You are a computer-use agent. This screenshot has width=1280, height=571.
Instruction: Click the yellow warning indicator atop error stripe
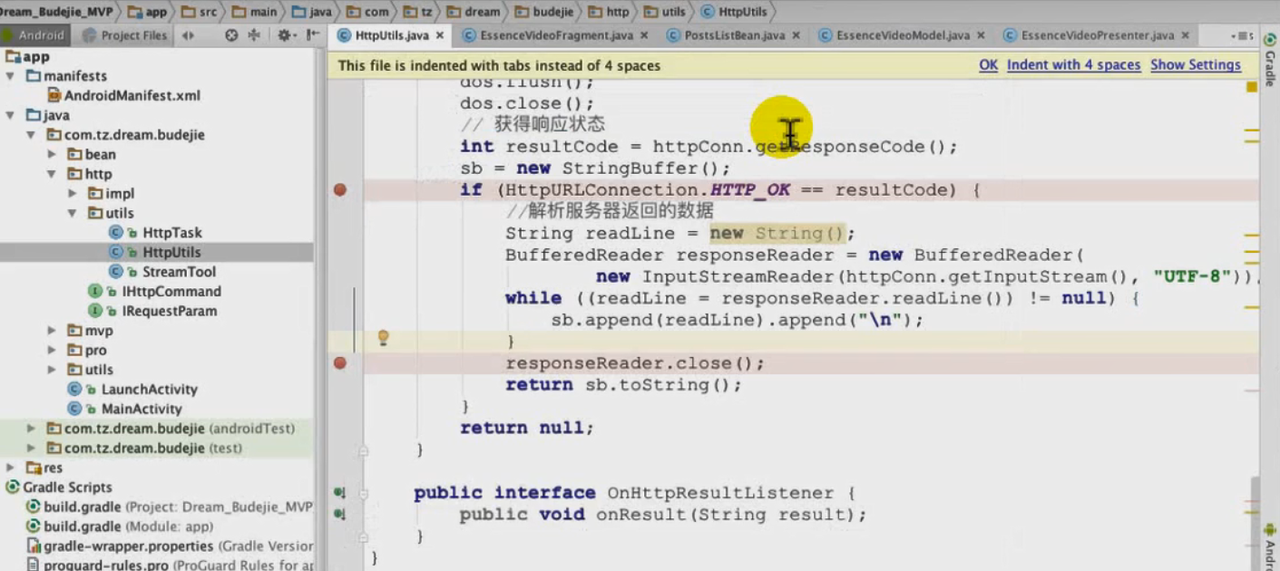1251,87
